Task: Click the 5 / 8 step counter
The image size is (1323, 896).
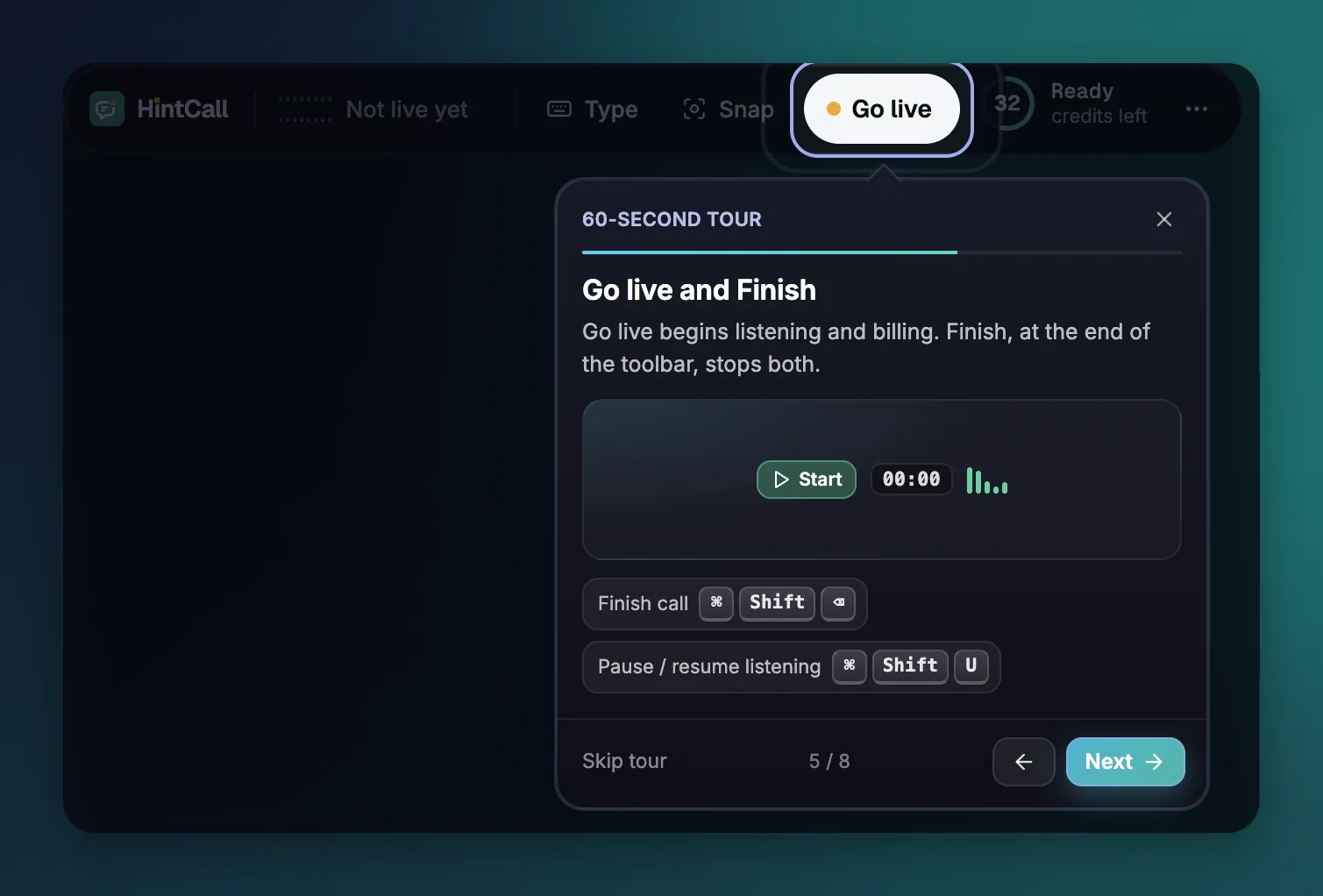Action: 829,761
